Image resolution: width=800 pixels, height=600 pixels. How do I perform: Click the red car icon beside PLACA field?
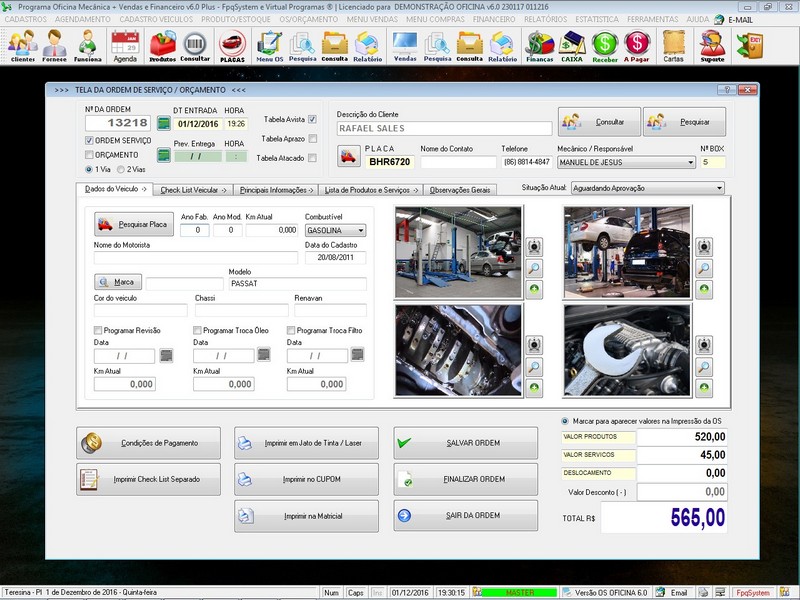pos(349,155)
